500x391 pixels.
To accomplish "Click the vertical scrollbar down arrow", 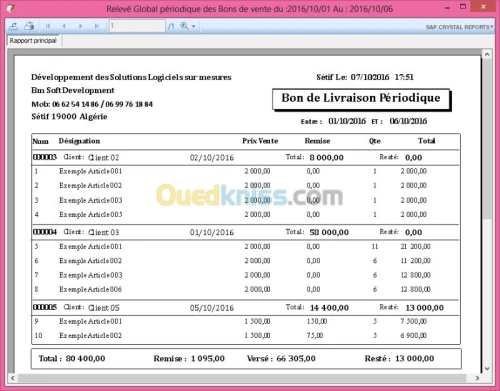I will click(x=487, y=368).
